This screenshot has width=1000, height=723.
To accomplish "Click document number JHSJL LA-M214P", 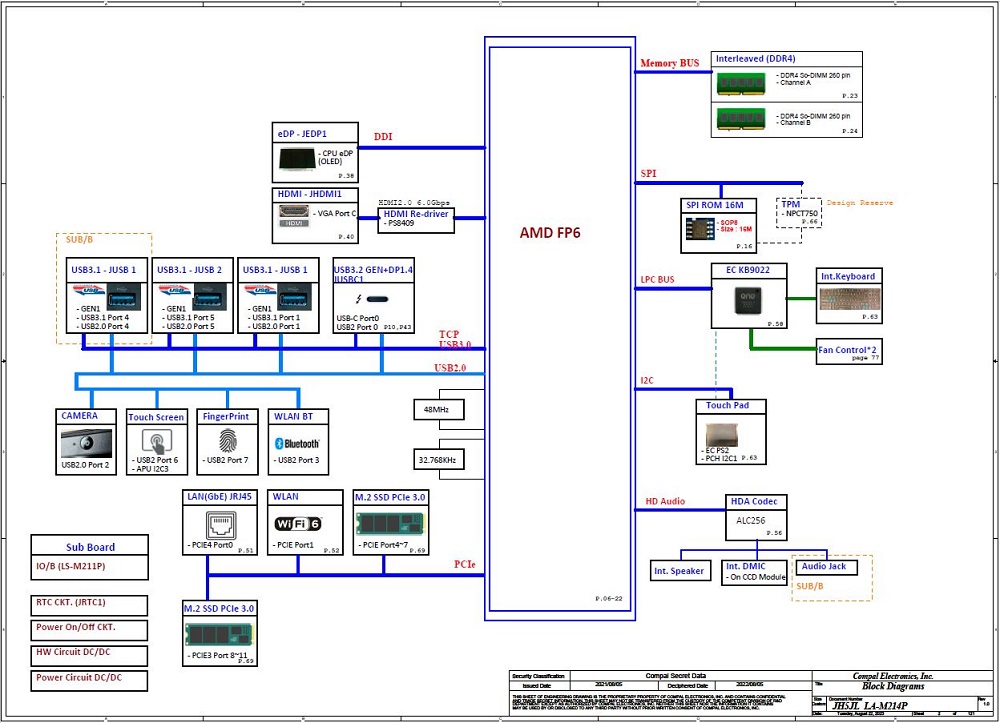I will pyautogui.click(x=870, y=705).
